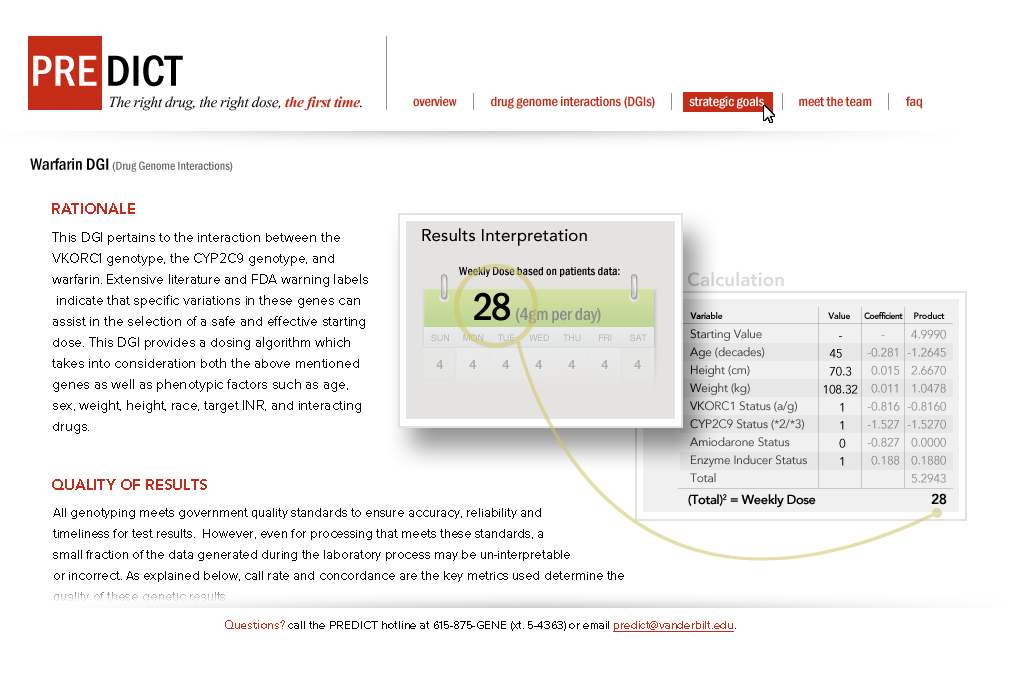Click the predict@vanderbilt.edu email link
This screenshot has height=684, width=1009.
tap(673, 626)
